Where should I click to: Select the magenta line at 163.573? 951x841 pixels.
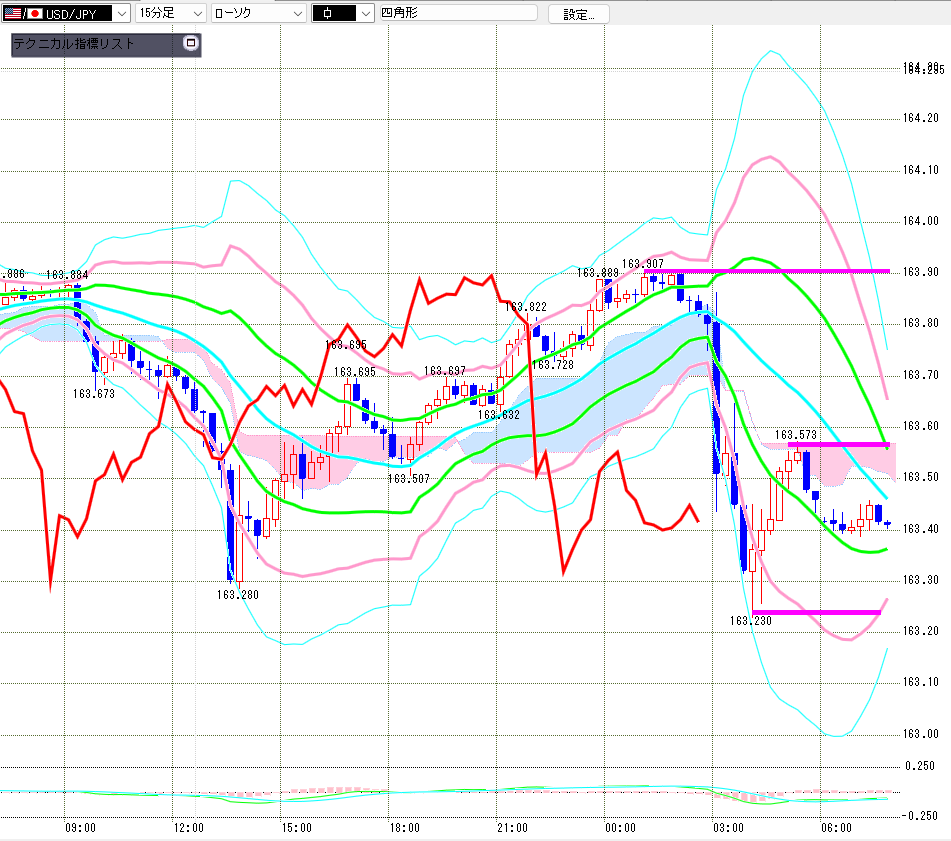coord(839,444)
